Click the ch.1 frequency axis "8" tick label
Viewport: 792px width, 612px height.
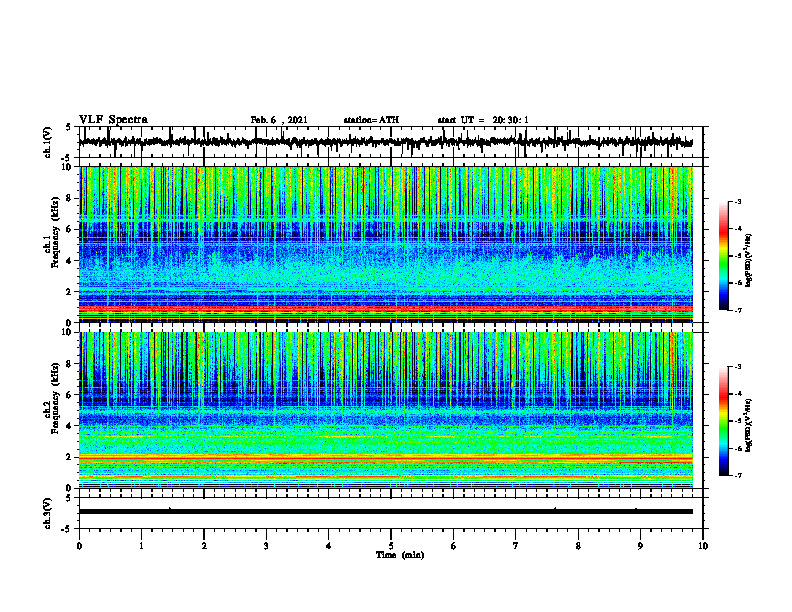[x=70, y=198]
